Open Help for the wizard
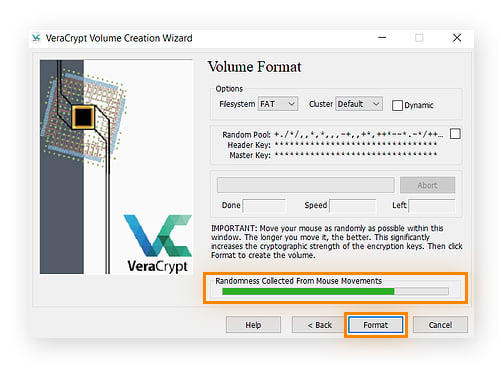501x368 pixels. click(x=253, y=325)
